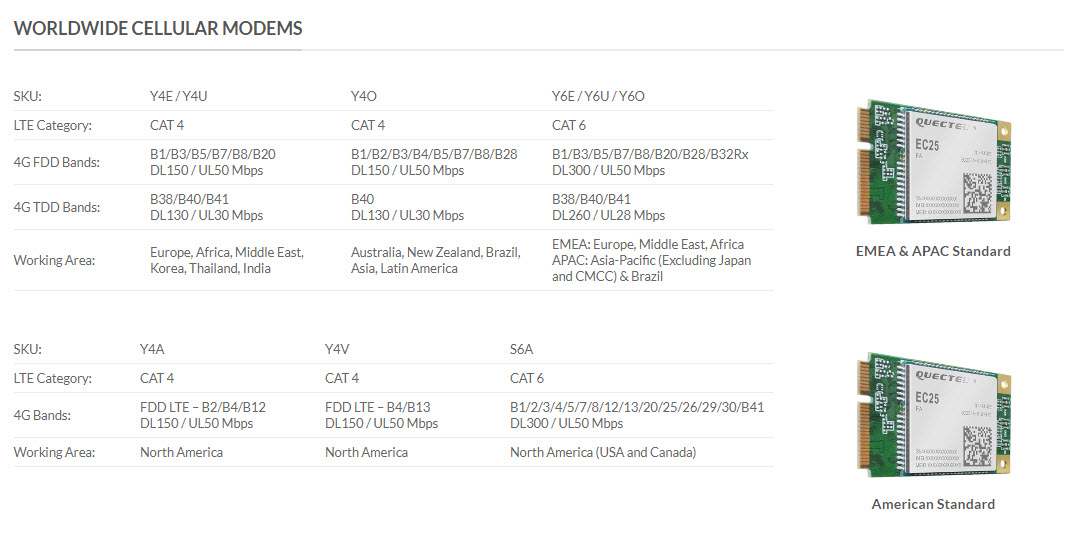Click the Y4E / Y4U SKU cell
The width and height of the screenshot is (1071, 534).
178,96
